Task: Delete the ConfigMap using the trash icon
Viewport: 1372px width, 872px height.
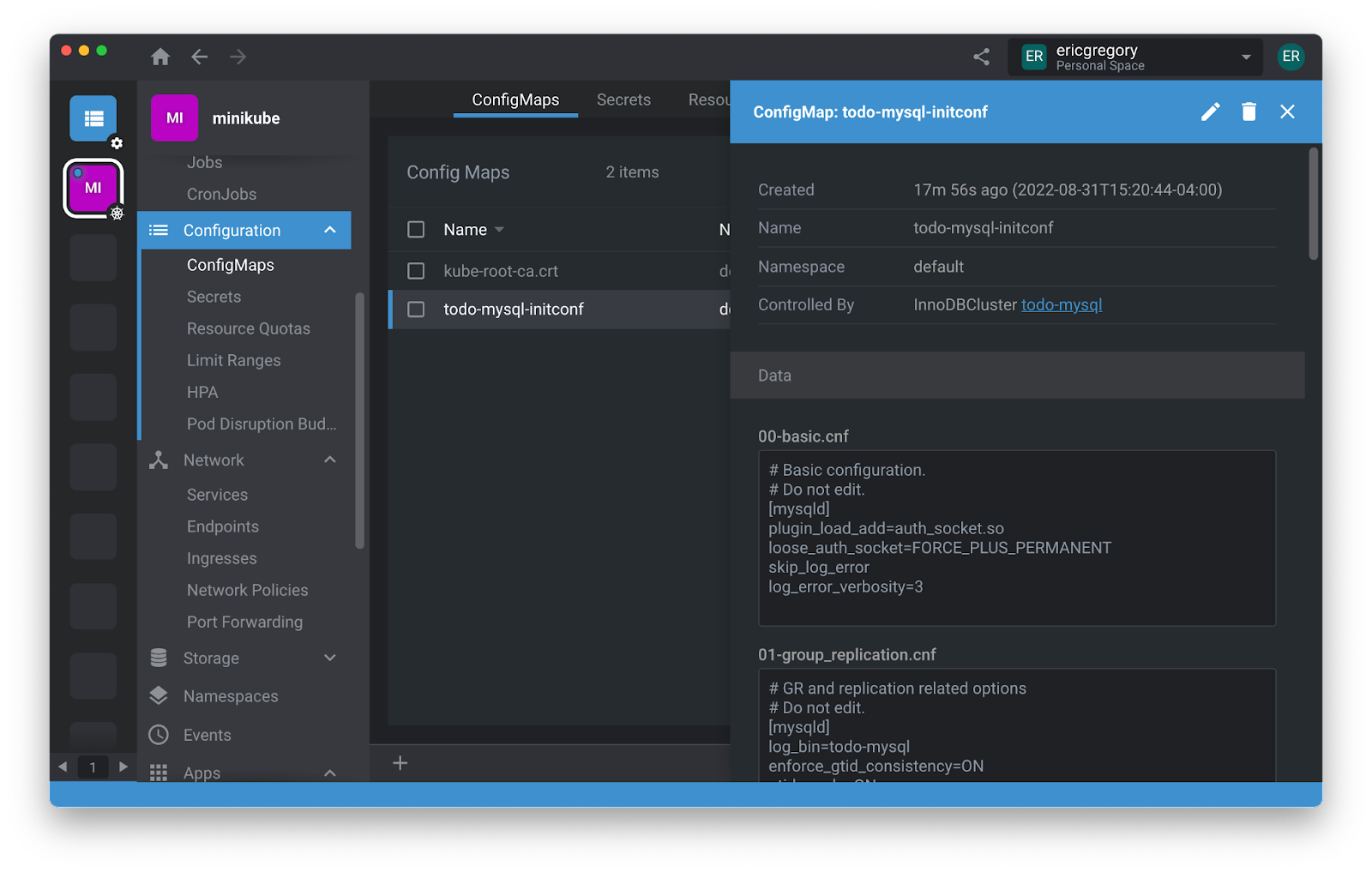Action: pyautogui.click(x=1249, y=111)
